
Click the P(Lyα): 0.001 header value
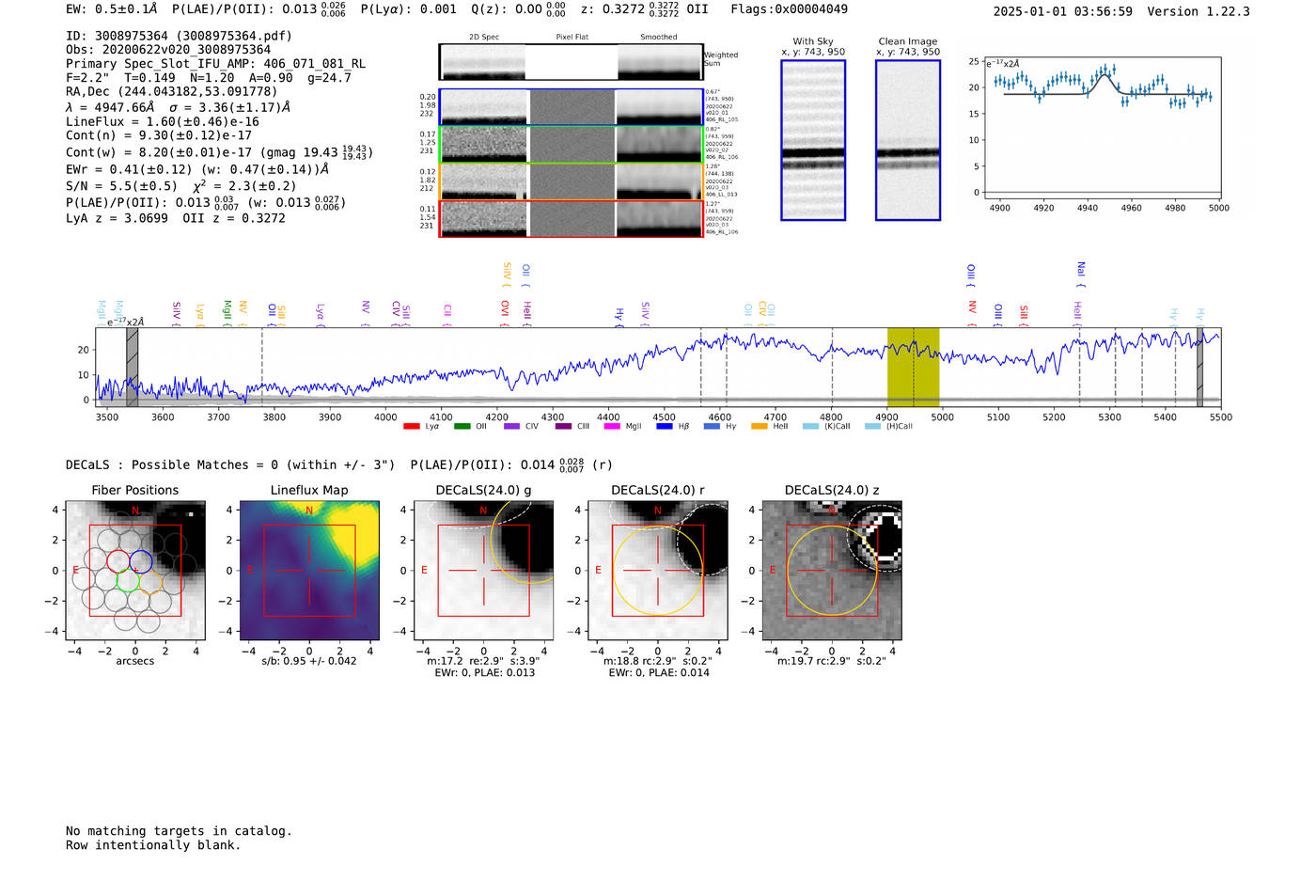pos(409,8)
